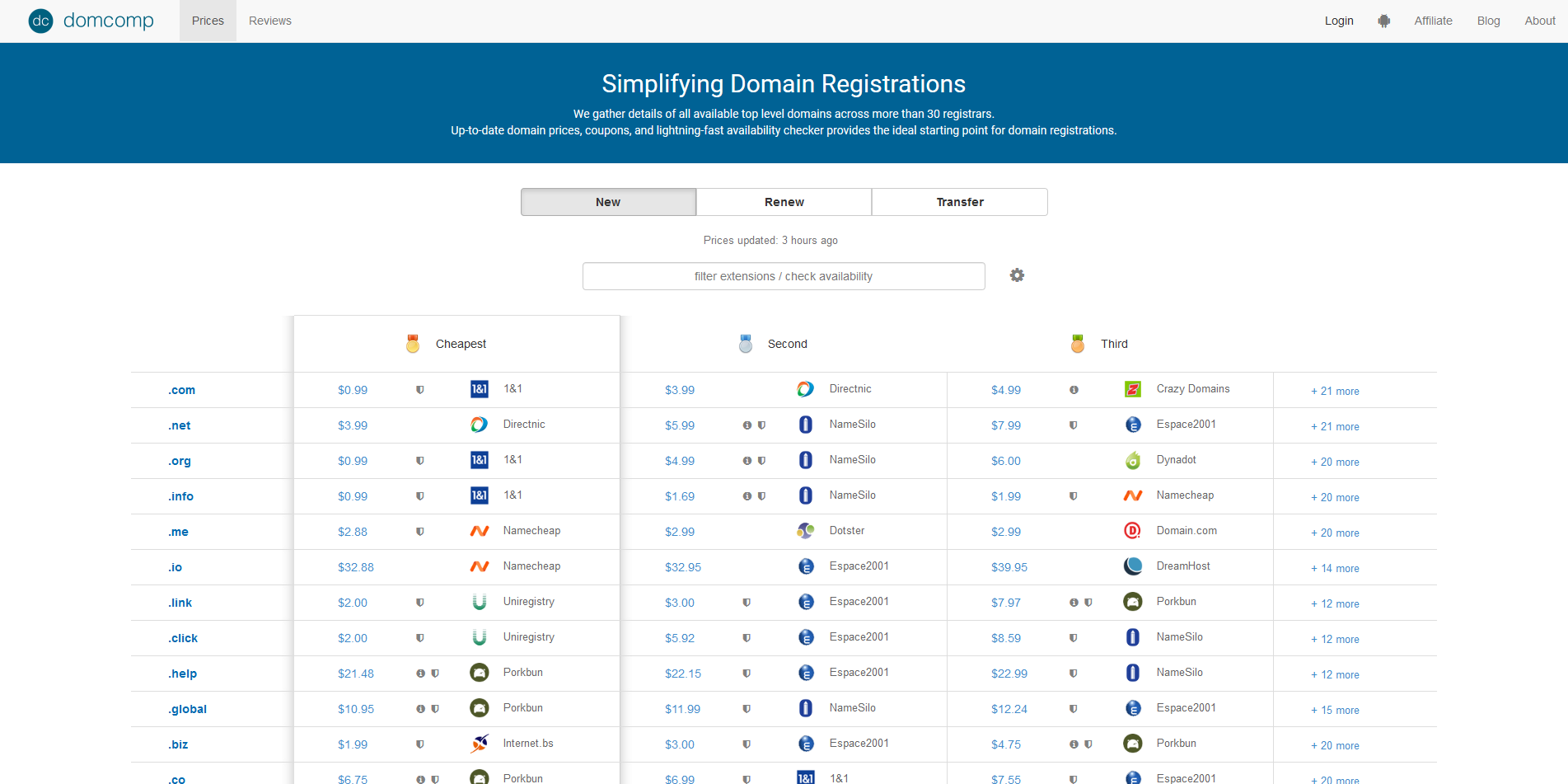The width and height of the screenshot is (1568, 784).
Task: Expand '+ 21 more' for .com
Action: coord(1335,391)
